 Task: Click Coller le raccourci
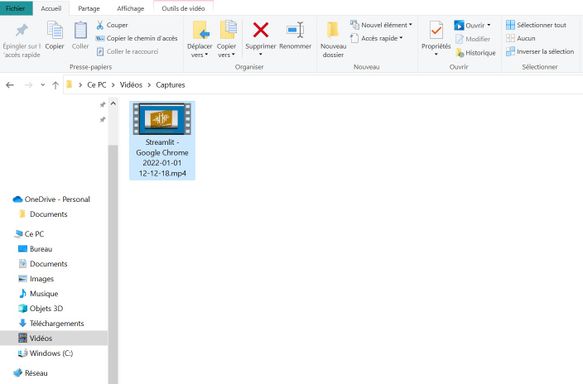point(127,52)
